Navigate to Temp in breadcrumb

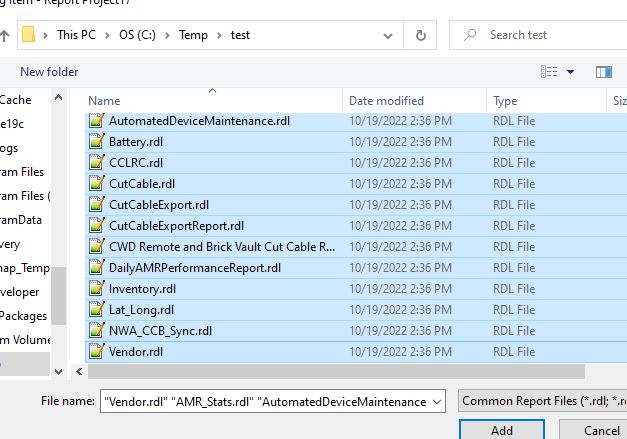point(193,35)
